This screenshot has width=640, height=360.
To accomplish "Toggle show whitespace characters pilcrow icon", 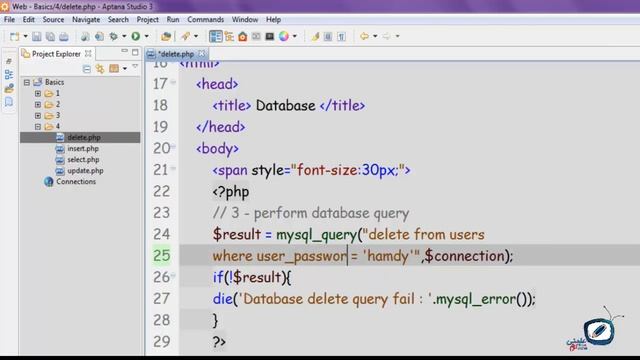I will [x=342, y=37].
